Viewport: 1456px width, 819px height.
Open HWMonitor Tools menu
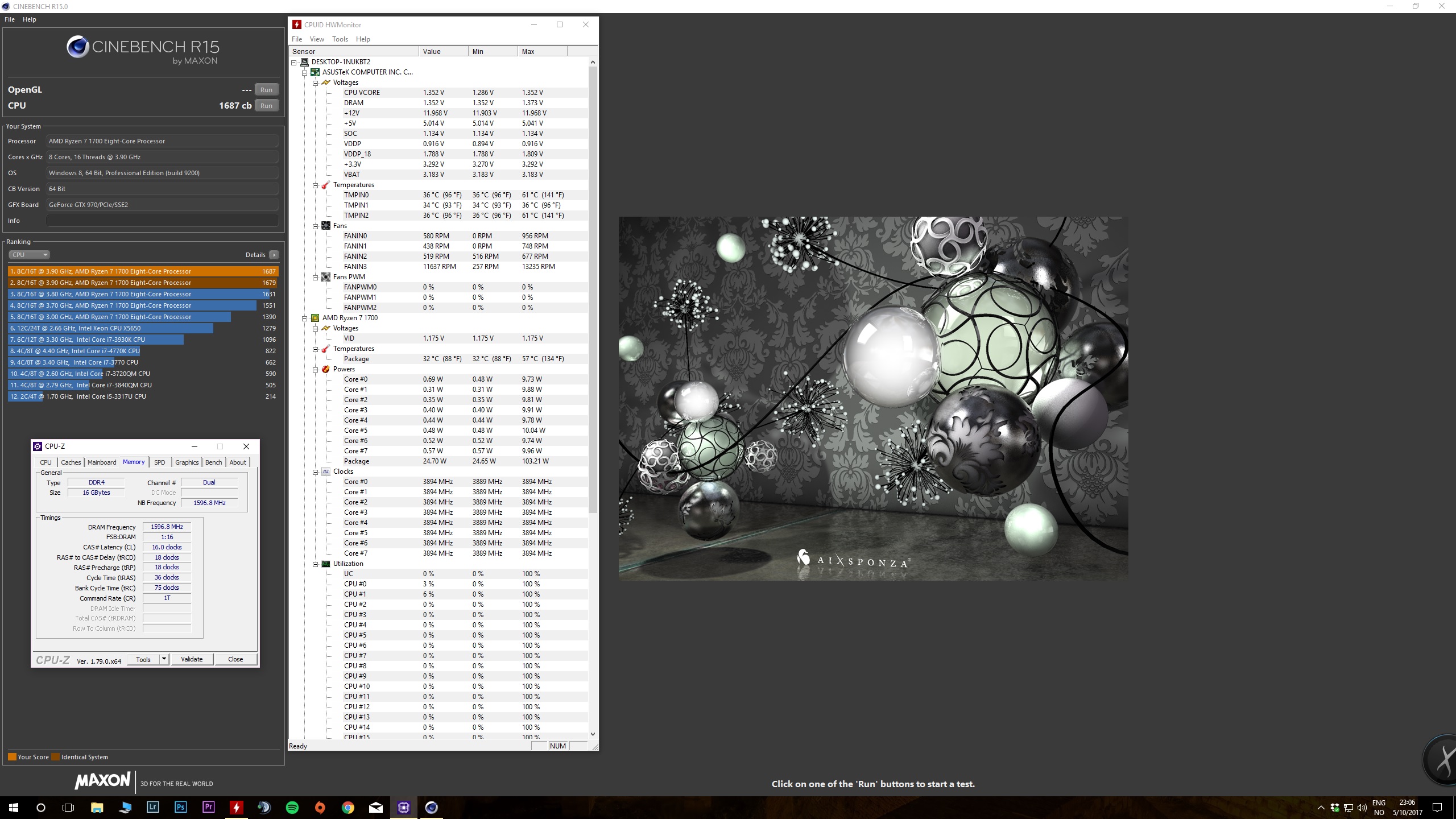tap(340, 39)
